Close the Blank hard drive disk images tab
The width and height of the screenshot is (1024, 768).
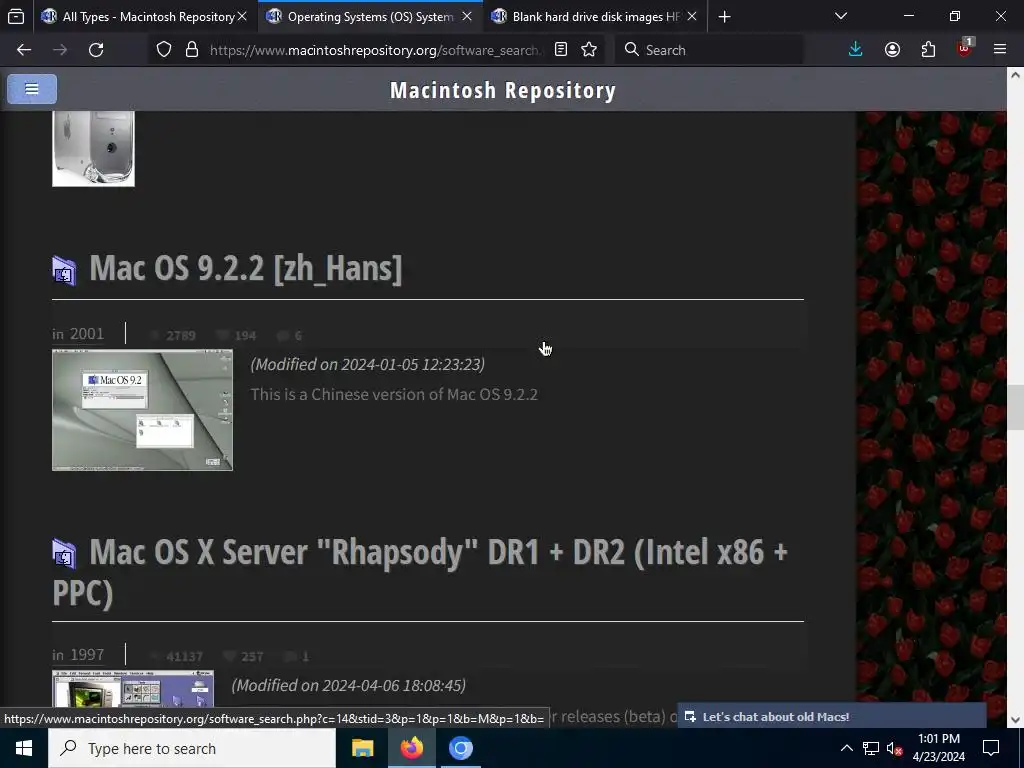(x=692, y=17)
